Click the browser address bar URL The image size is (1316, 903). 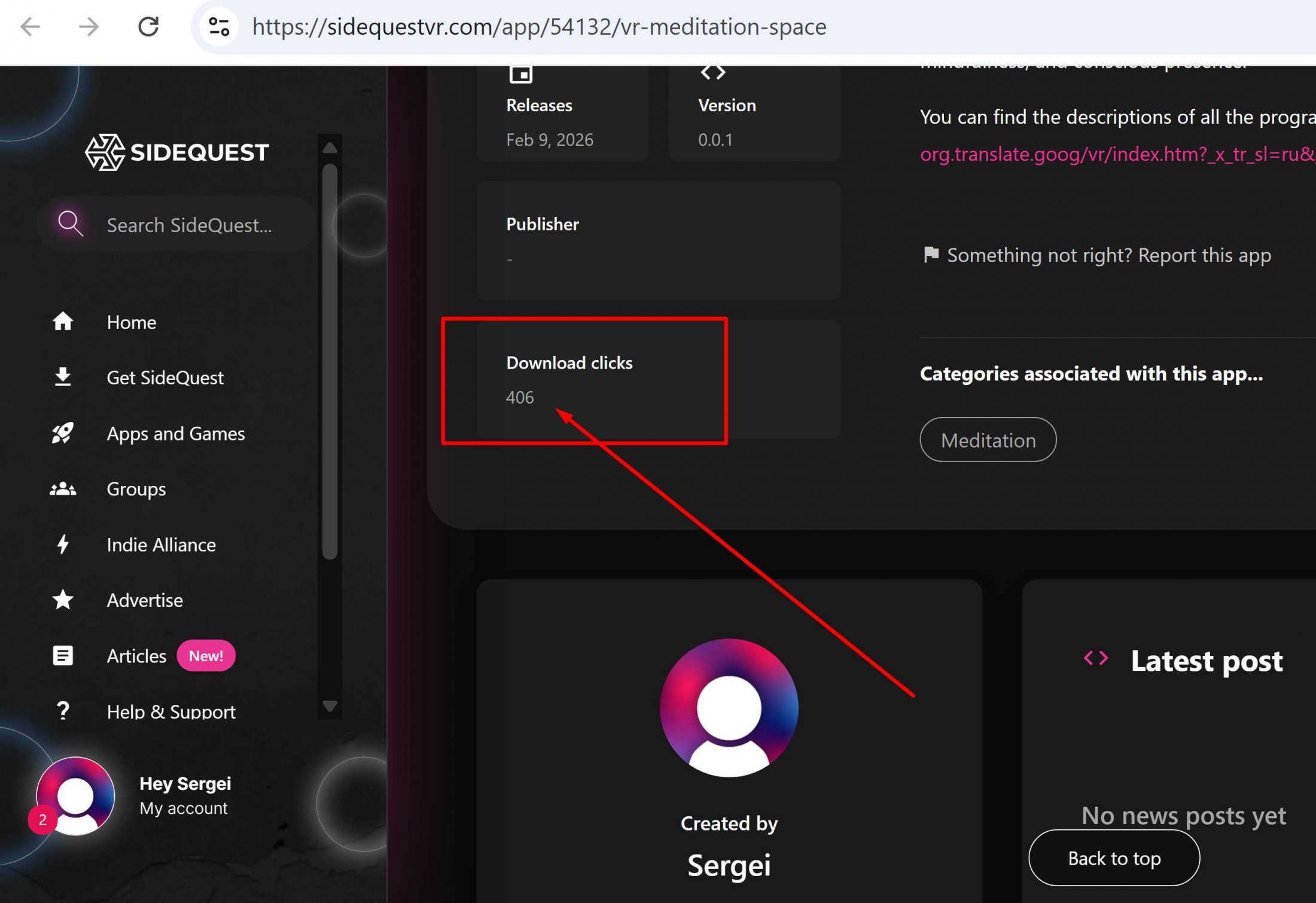(539, 26)
